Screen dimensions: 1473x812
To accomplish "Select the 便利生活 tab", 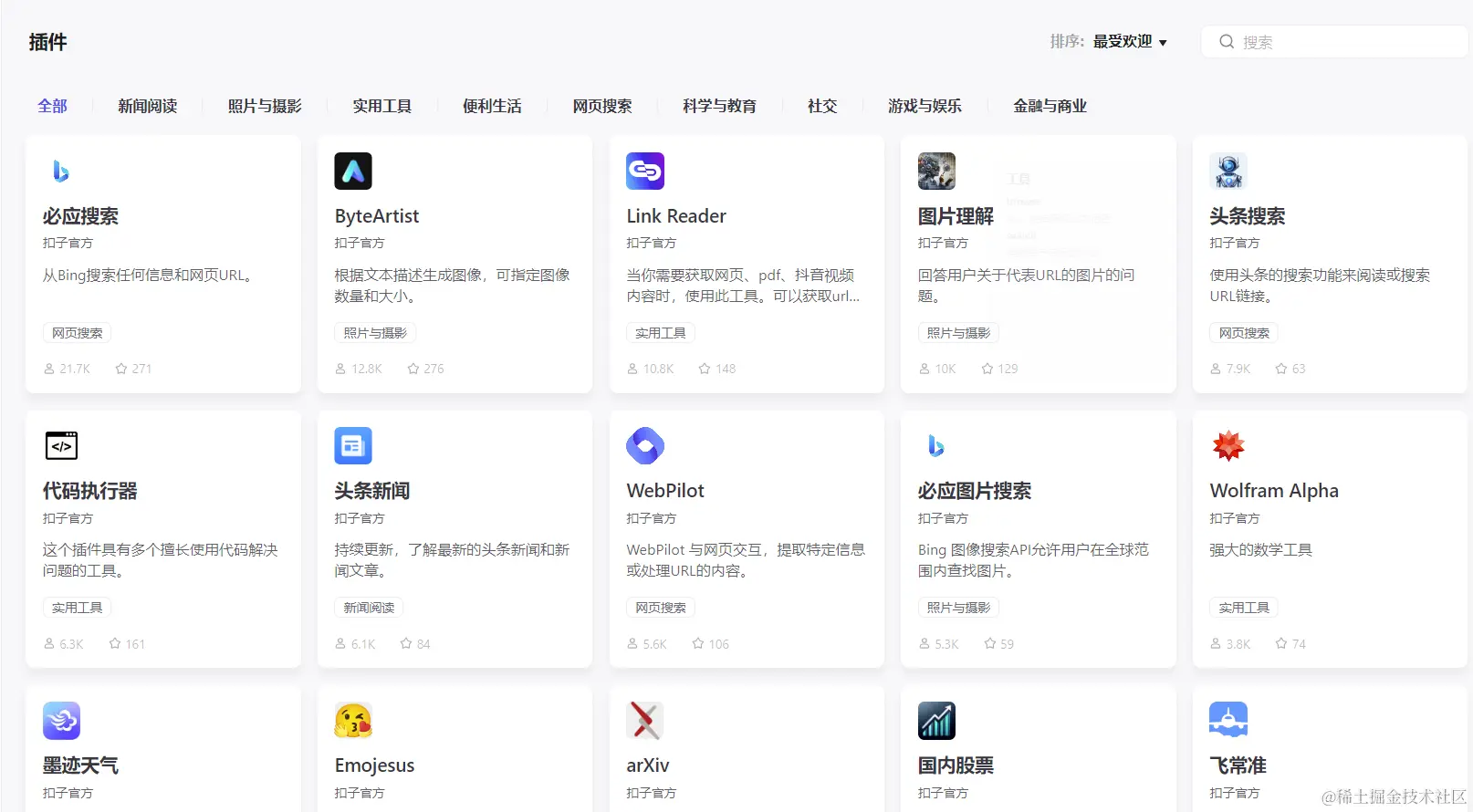I will (x=492, y=106).
